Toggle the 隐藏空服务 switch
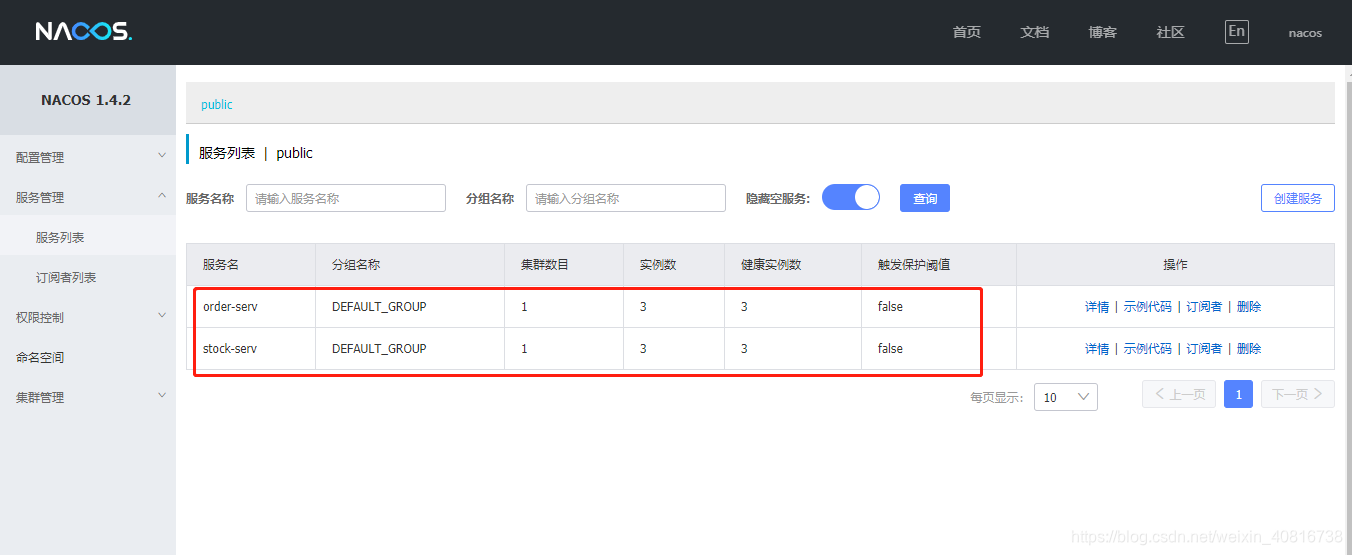The height and width of the screenshot is (555, 1352). [851, 198]
